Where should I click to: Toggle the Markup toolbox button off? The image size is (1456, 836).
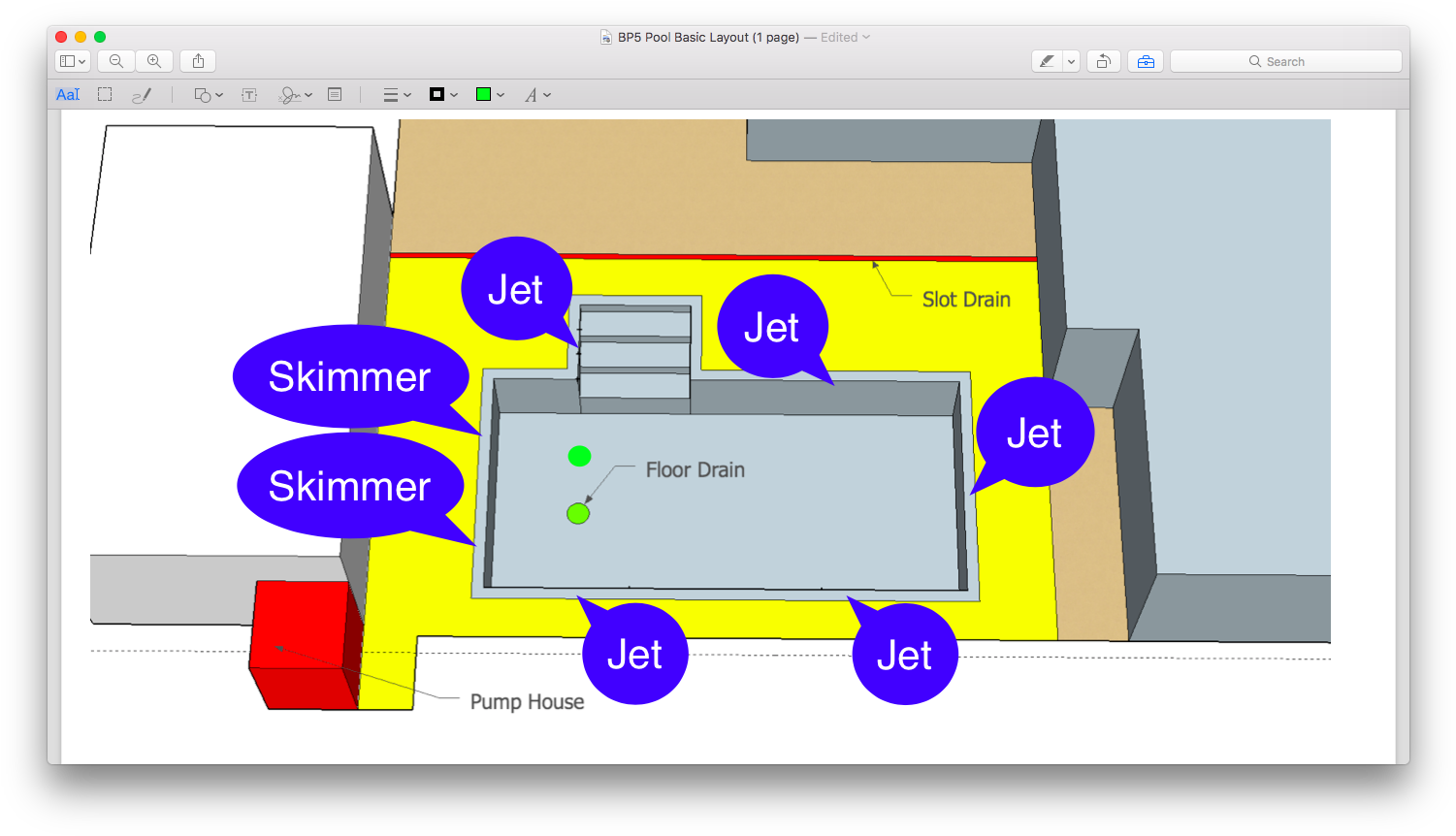pos(1146,61)
